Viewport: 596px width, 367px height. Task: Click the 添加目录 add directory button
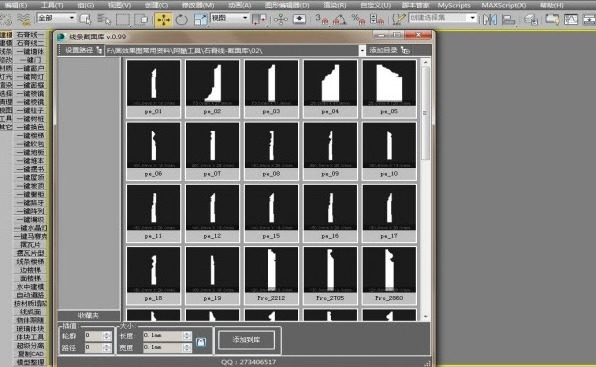389,50
